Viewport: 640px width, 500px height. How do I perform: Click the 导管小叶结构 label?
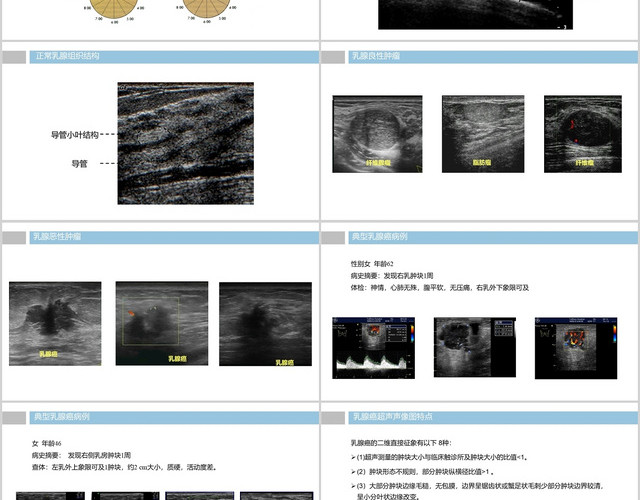pos(75,135)
